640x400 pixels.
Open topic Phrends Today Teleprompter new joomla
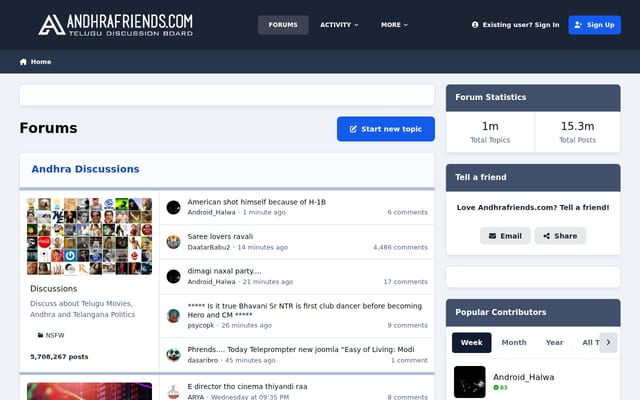[x=301, y=349]
